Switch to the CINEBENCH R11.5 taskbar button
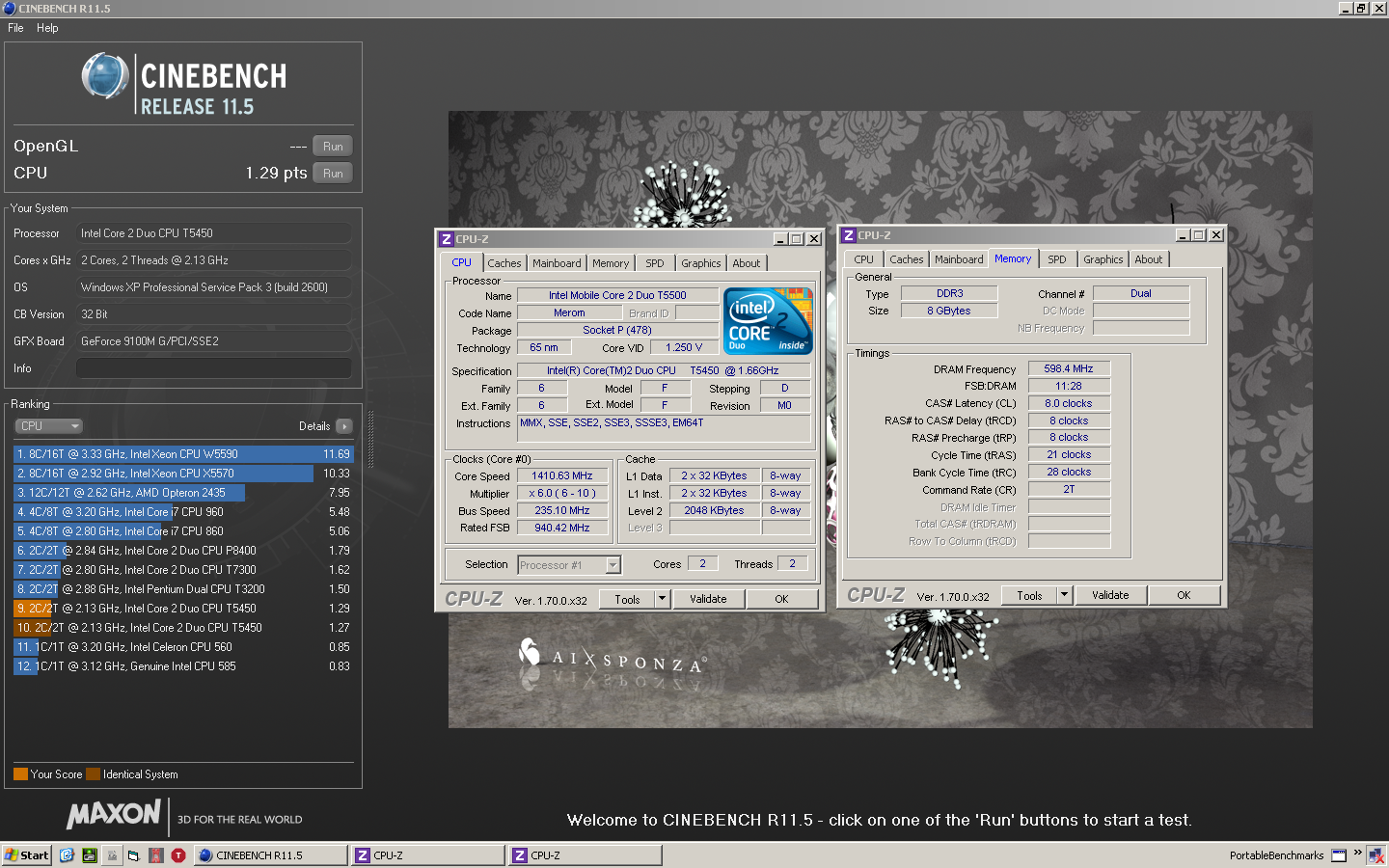Viewport: 1389px width, 868px height. click(271, 854)
